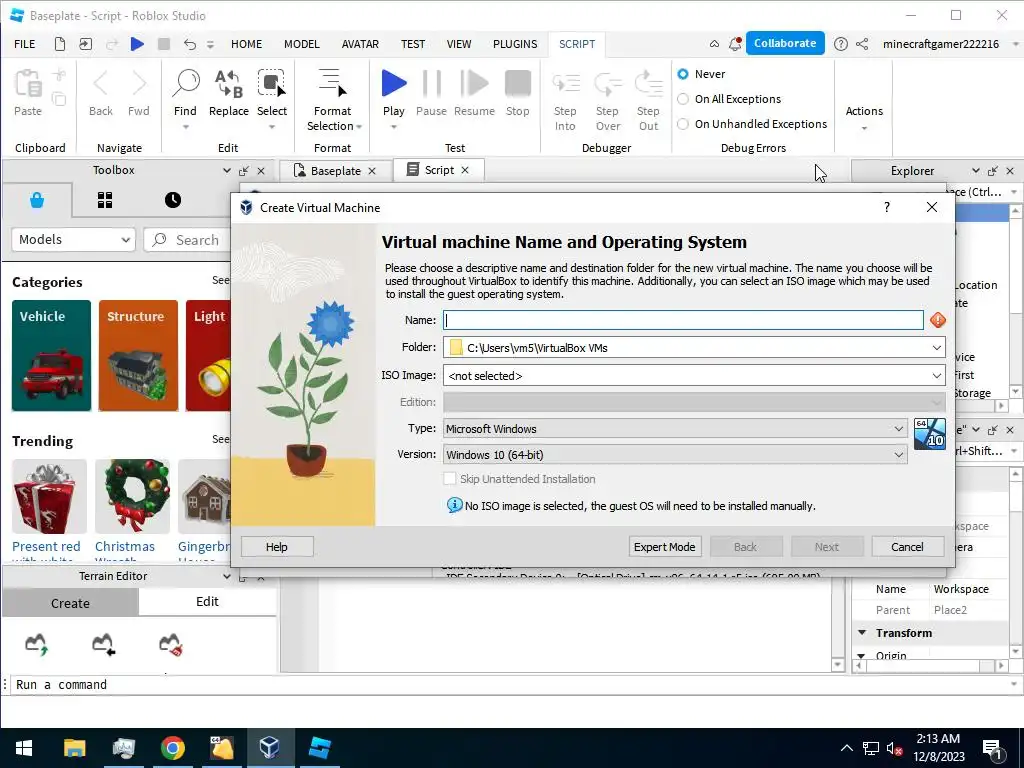Toggle Skip Unattended Installation checkbox
The image size is (1024, 768).
tap(449, 479)
